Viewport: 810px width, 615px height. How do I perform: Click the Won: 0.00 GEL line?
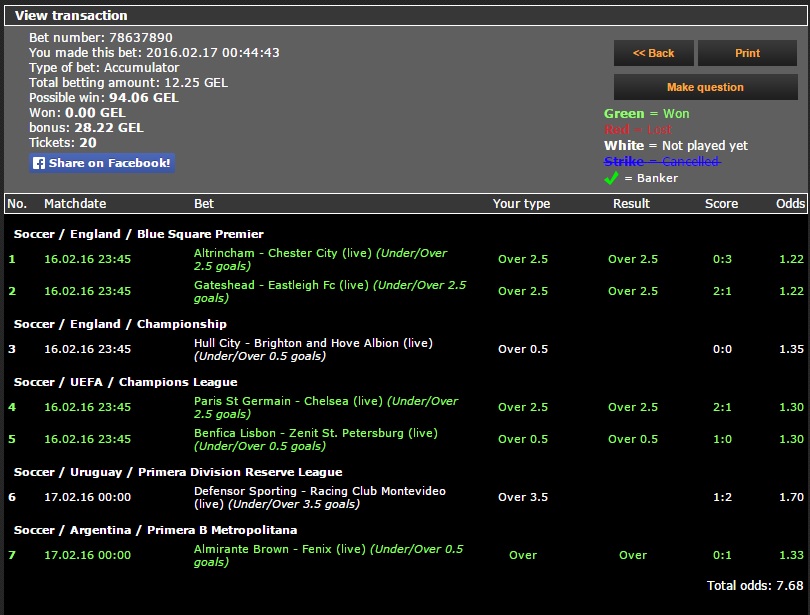pos(77,113)
